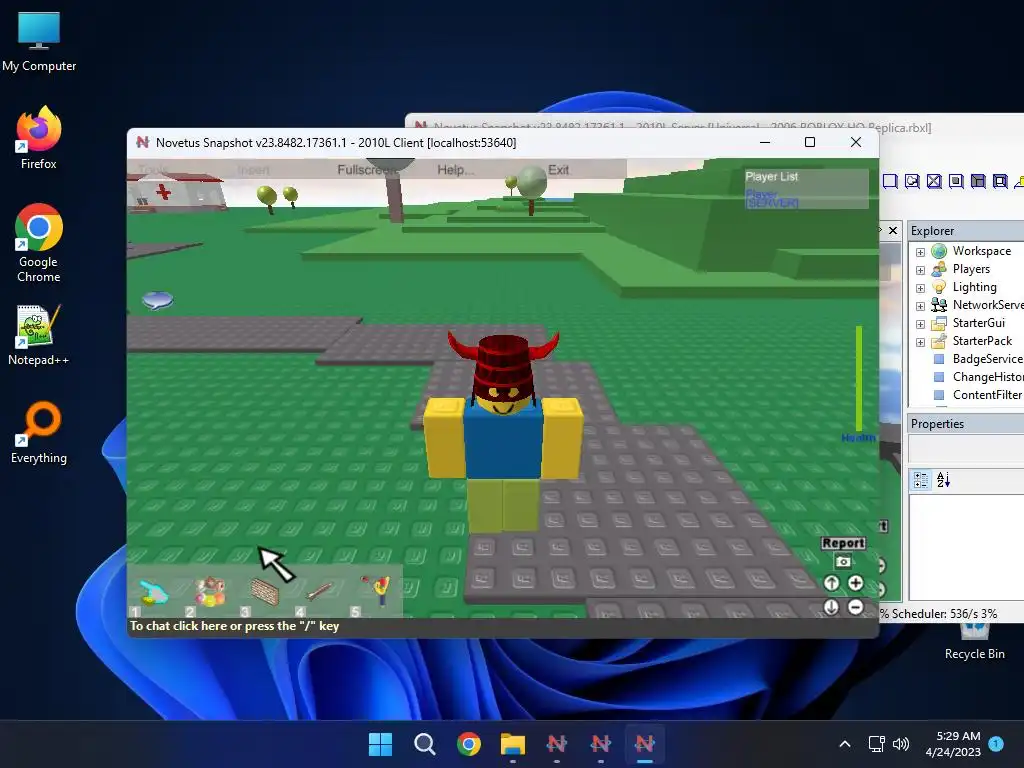Open the Tools menu in client
The width and height of the screenshot is (1024, 768).
(153, 170)
